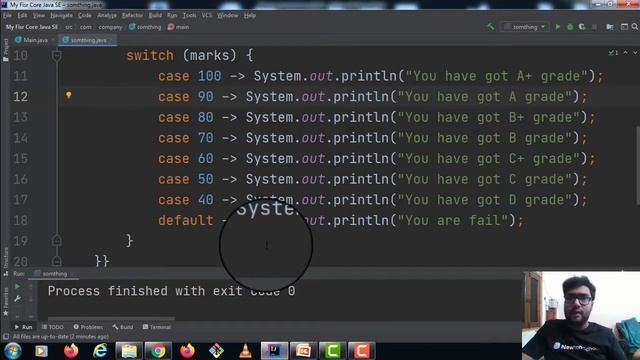This screenshot has height=360, width=640.
Task: Toggle the fold end marker on line 20
Action: [57, 260]
